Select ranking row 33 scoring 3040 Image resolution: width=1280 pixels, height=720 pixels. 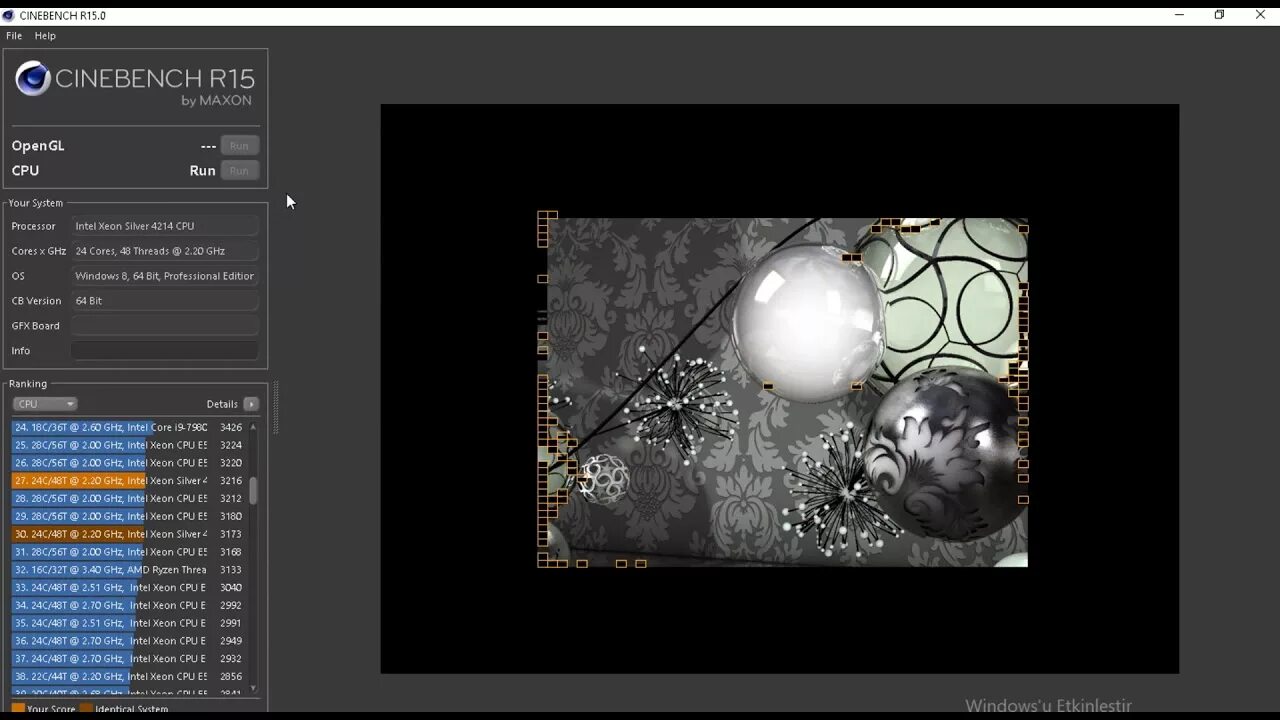[128, 587]
